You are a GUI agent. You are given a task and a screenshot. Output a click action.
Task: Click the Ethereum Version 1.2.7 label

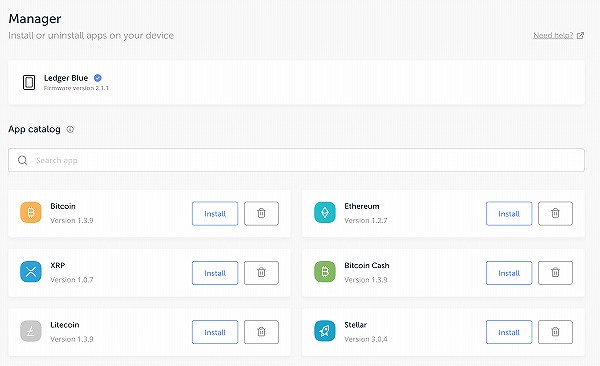(x=365, y=221)
